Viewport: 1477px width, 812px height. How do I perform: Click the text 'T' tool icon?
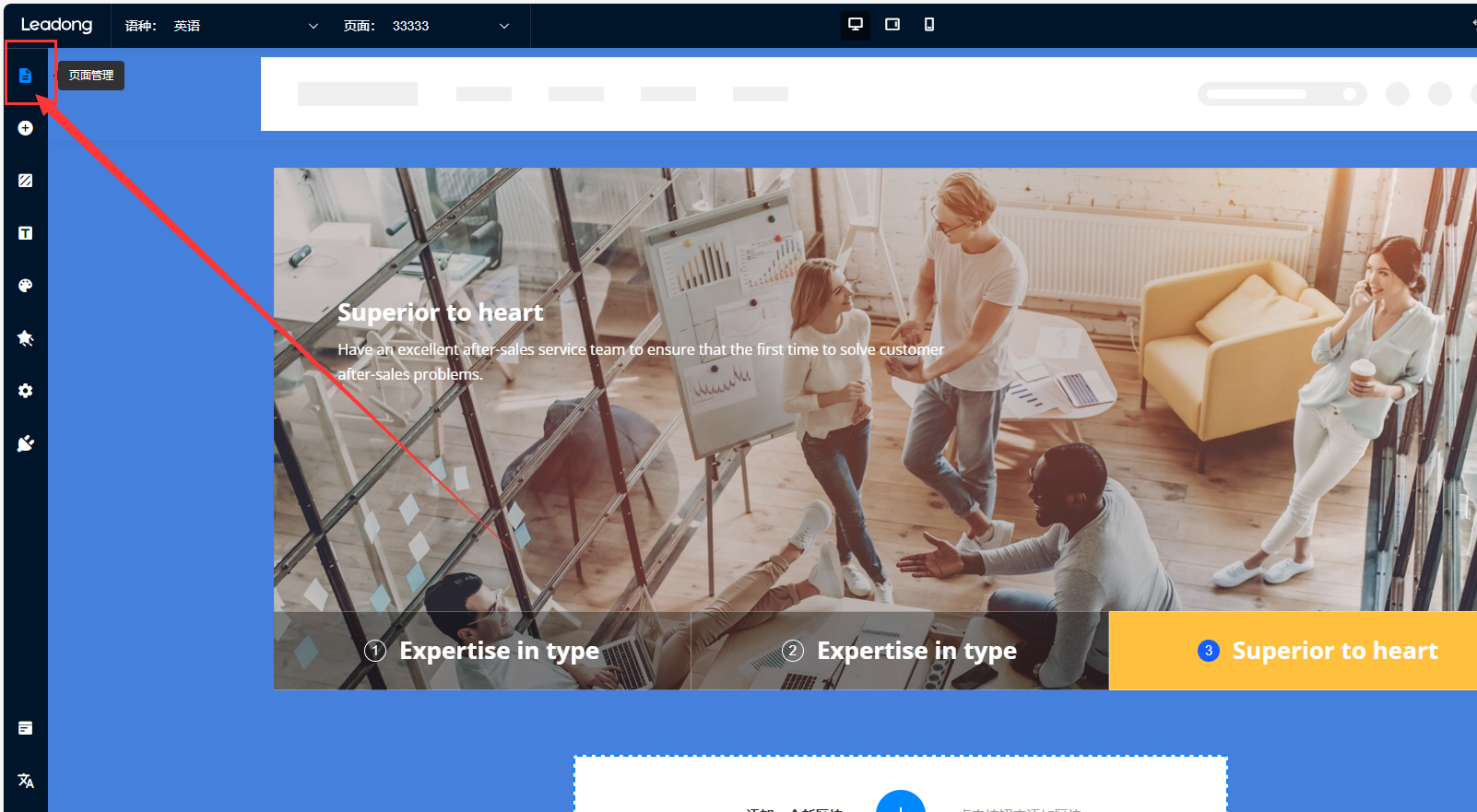(x=26, y=233)
